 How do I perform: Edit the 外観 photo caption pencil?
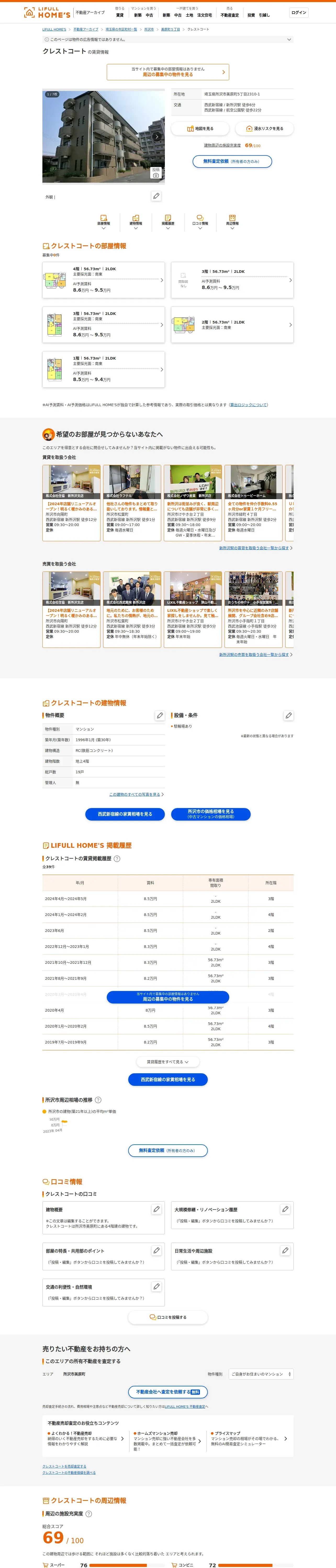click(x=156, y=196)
